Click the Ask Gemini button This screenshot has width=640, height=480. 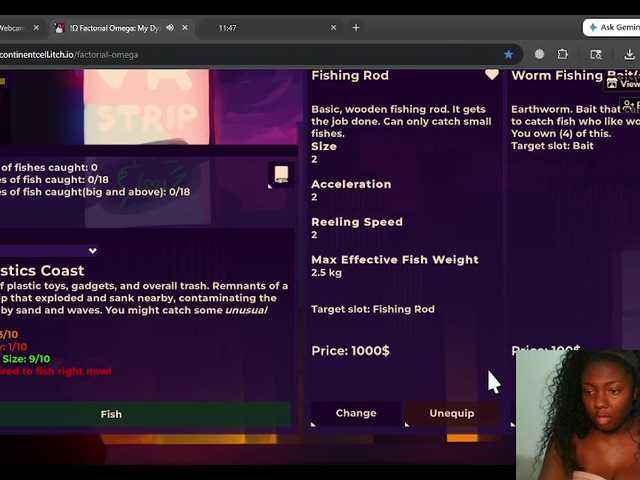pyautogui.click(x=611, y=27)
